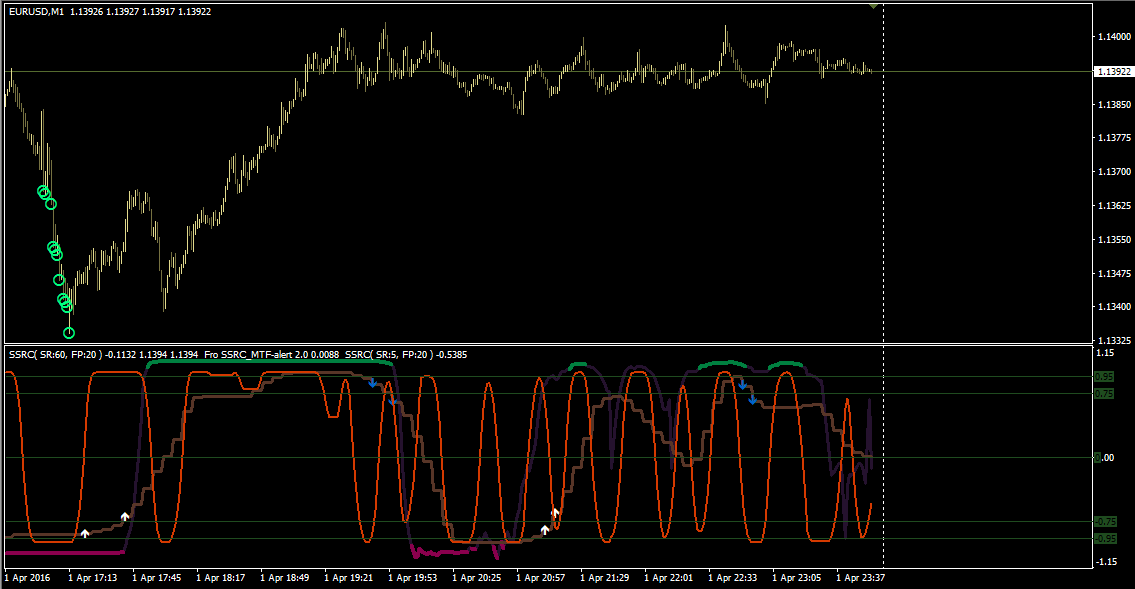The image size is (1135, 589).
Task: Click the chart shift triangle marker at top
Action: point(874,7)
